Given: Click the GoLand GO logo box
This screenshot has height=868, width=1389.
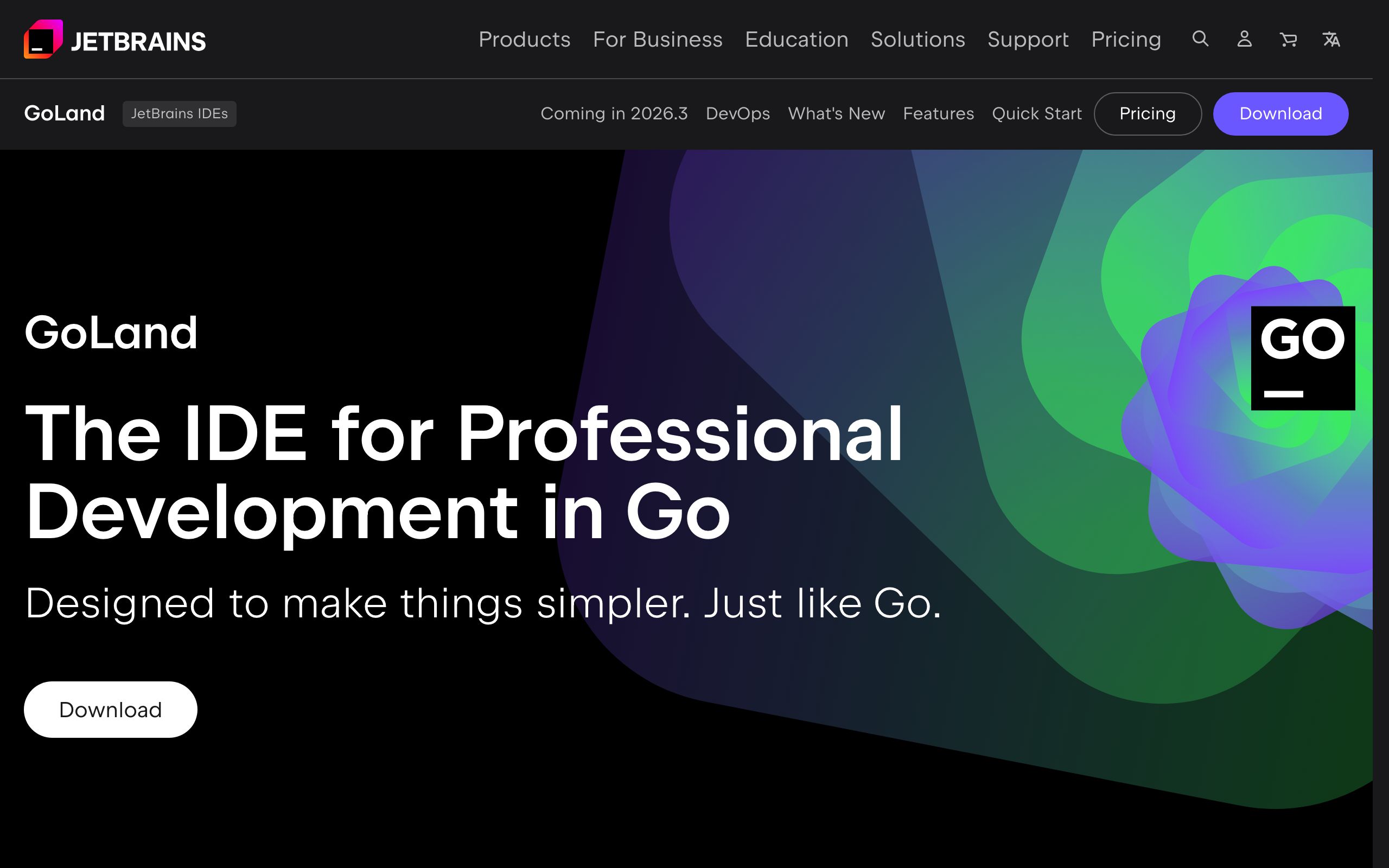Looking at the screenshot, I should 1303,358.
